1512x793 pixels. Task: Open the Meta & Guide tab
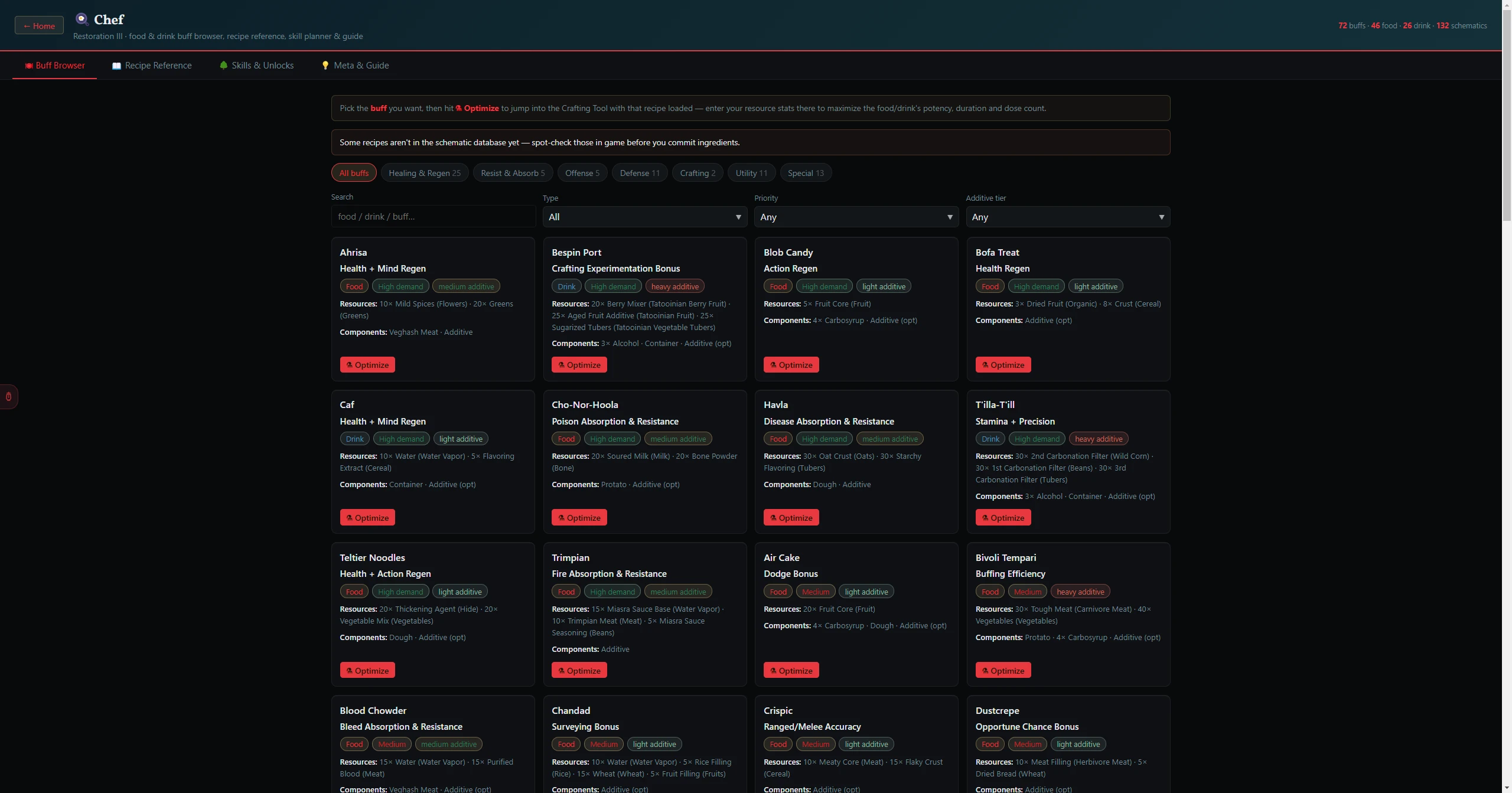tap(355, 66)
